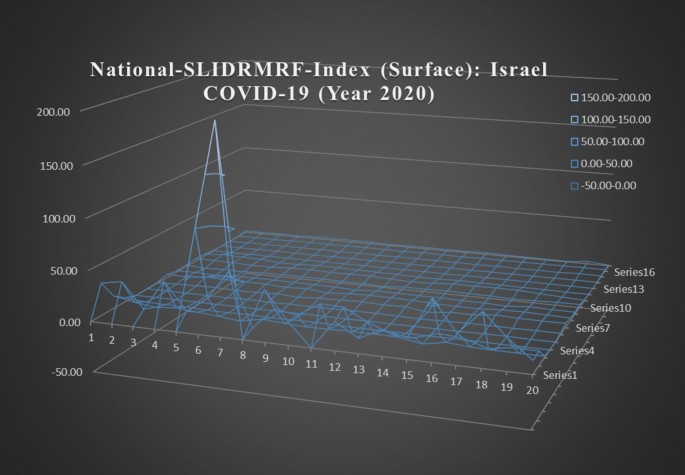Click horizontal axis category 16
685x475 pixels.
point(432,378)
